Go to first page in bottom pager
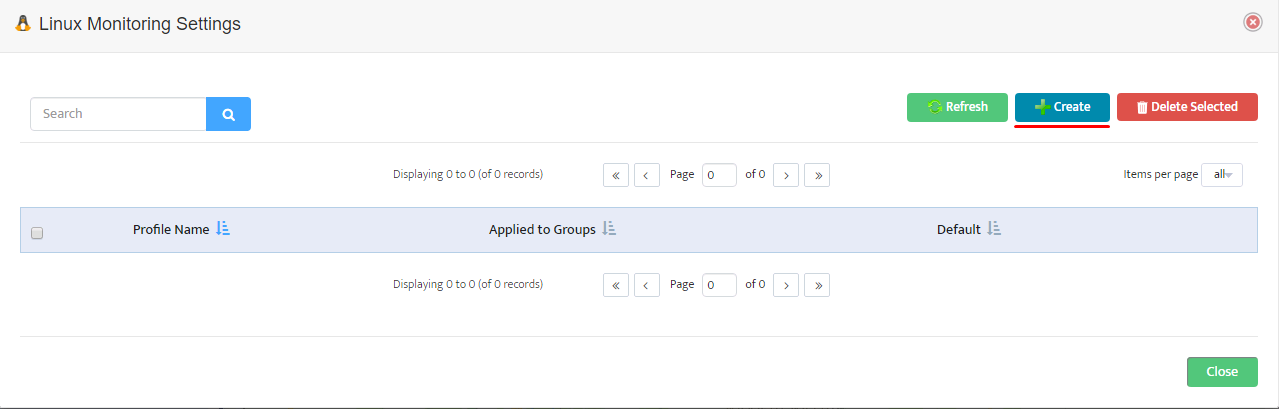1279x409 pixels. tap(615, 285)
